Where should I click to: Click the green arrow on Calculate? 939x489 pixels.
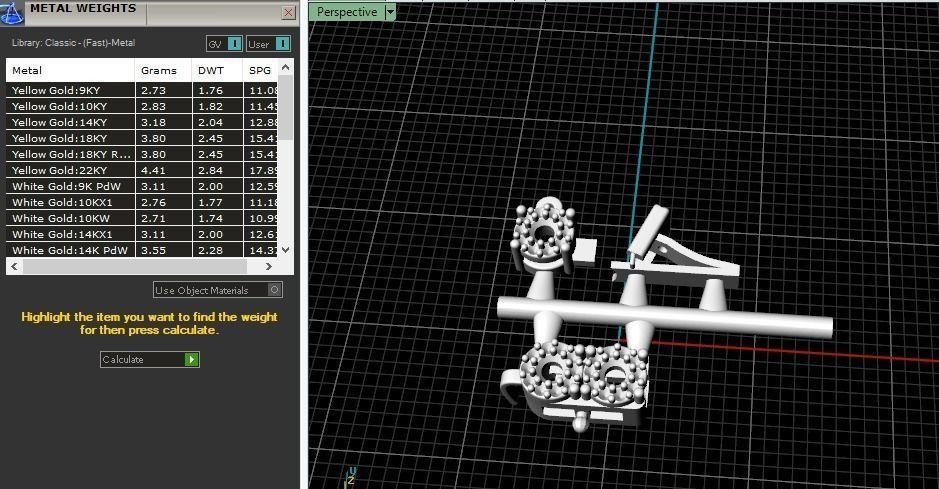[192, 359]
